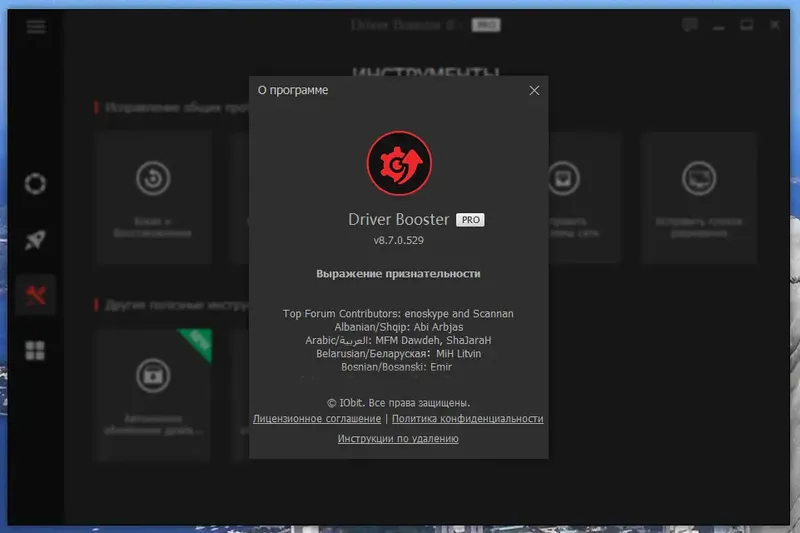Select the rocket Boost sidebar icon

pos(35,240)
